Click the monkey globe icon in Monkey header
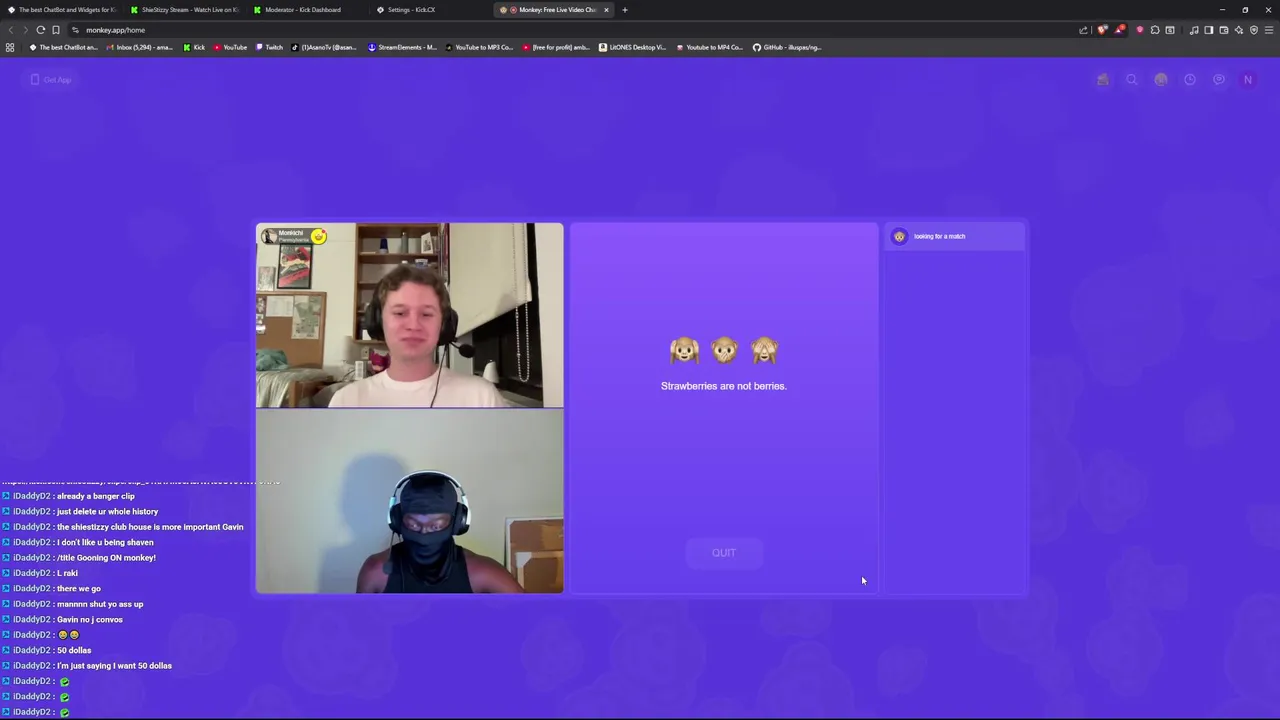 1161,80
